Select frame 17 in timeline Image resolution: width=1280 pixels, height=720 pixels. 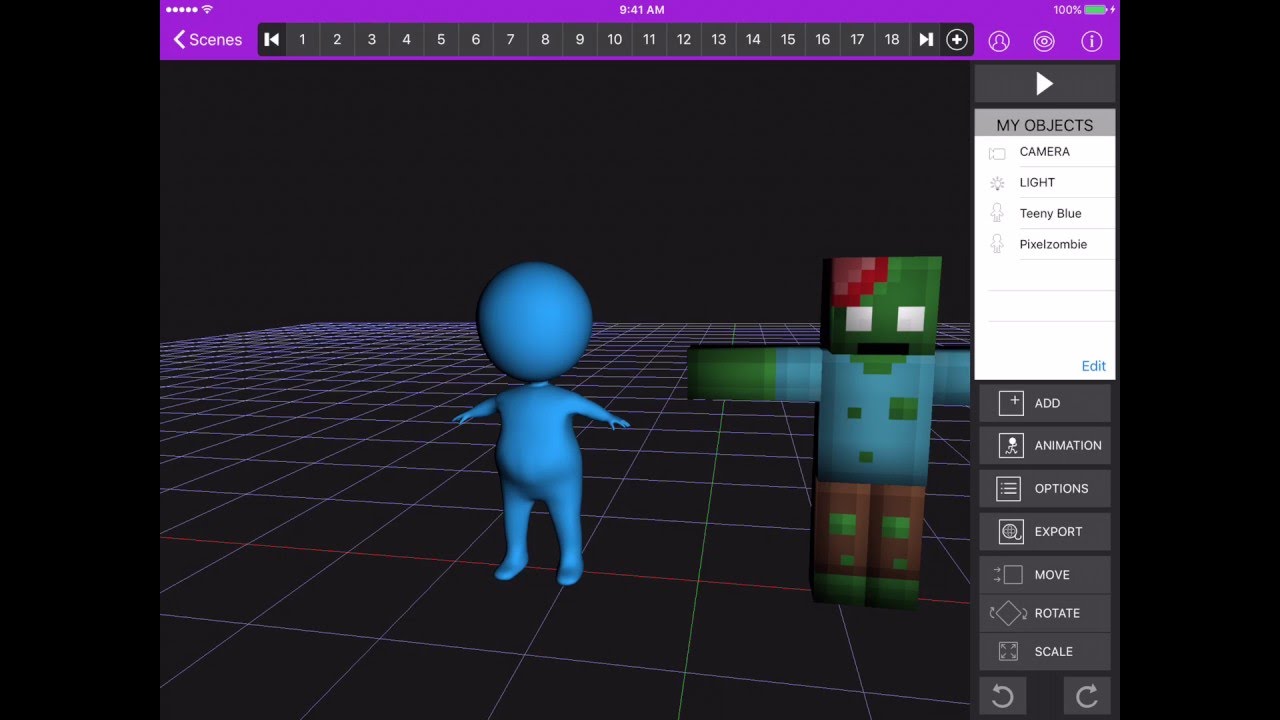[x=857, y=39]
